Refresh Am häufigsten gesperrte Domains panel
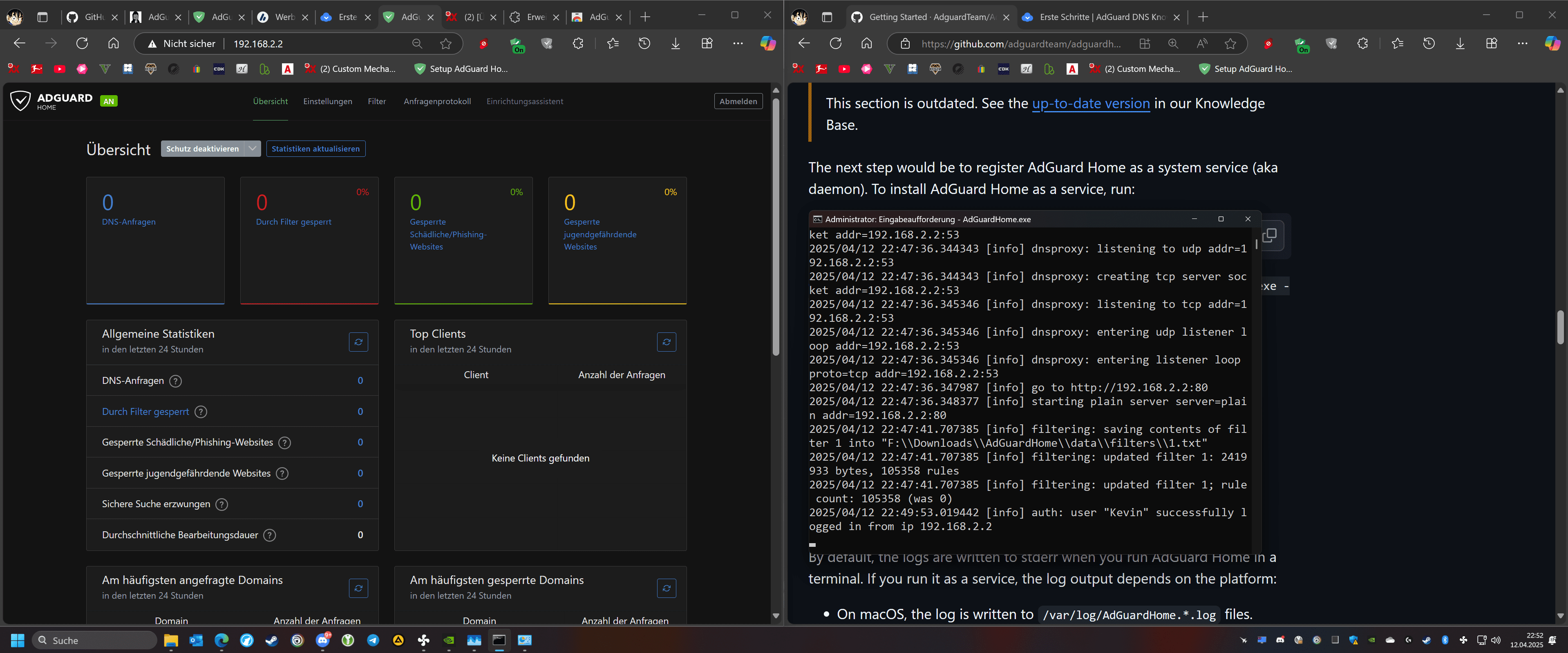The image size is (1568, 653). pos(667,588)
